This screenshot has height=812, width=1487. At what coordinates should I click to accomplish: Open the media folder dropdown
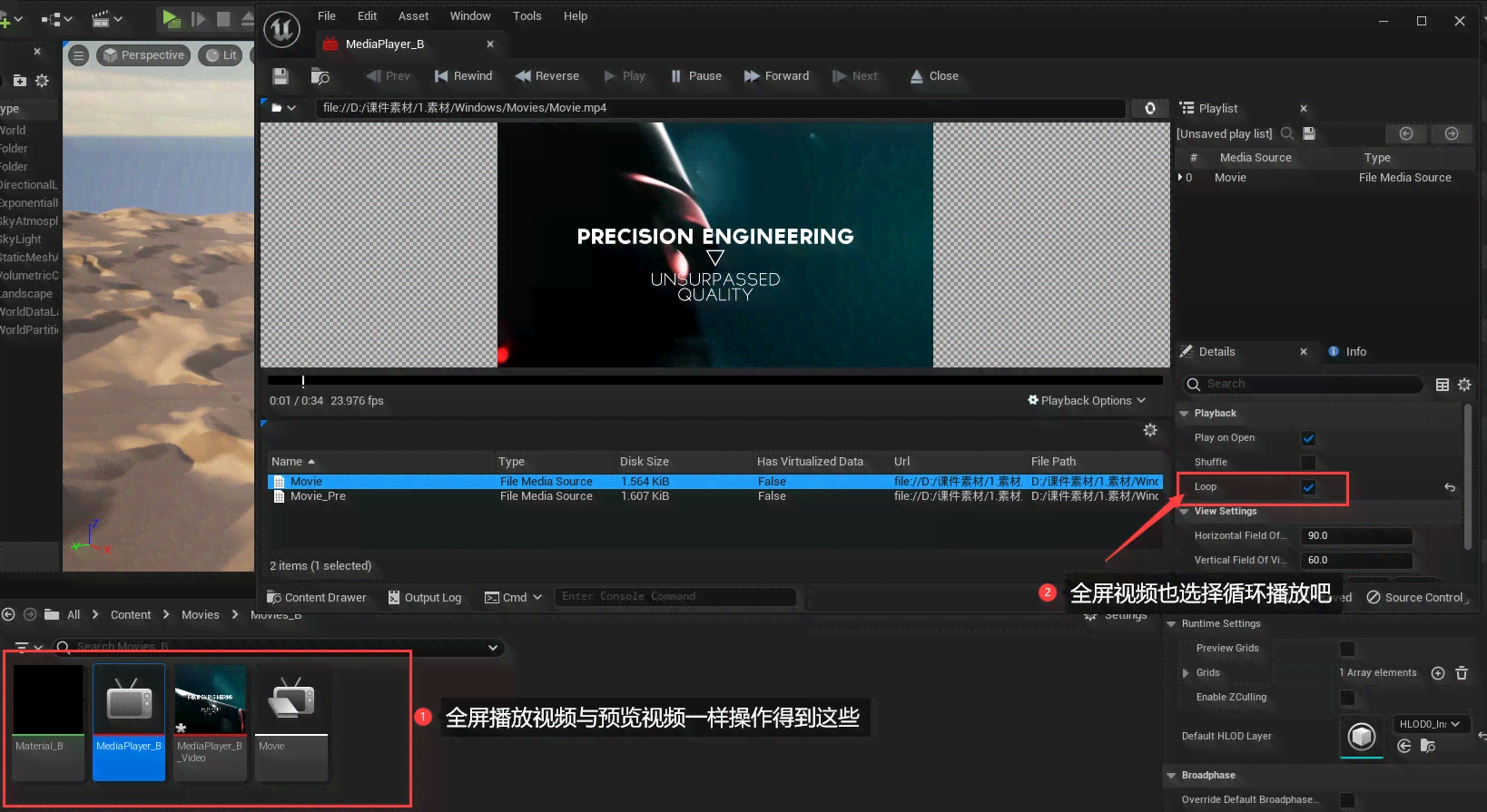click(284, 108)
